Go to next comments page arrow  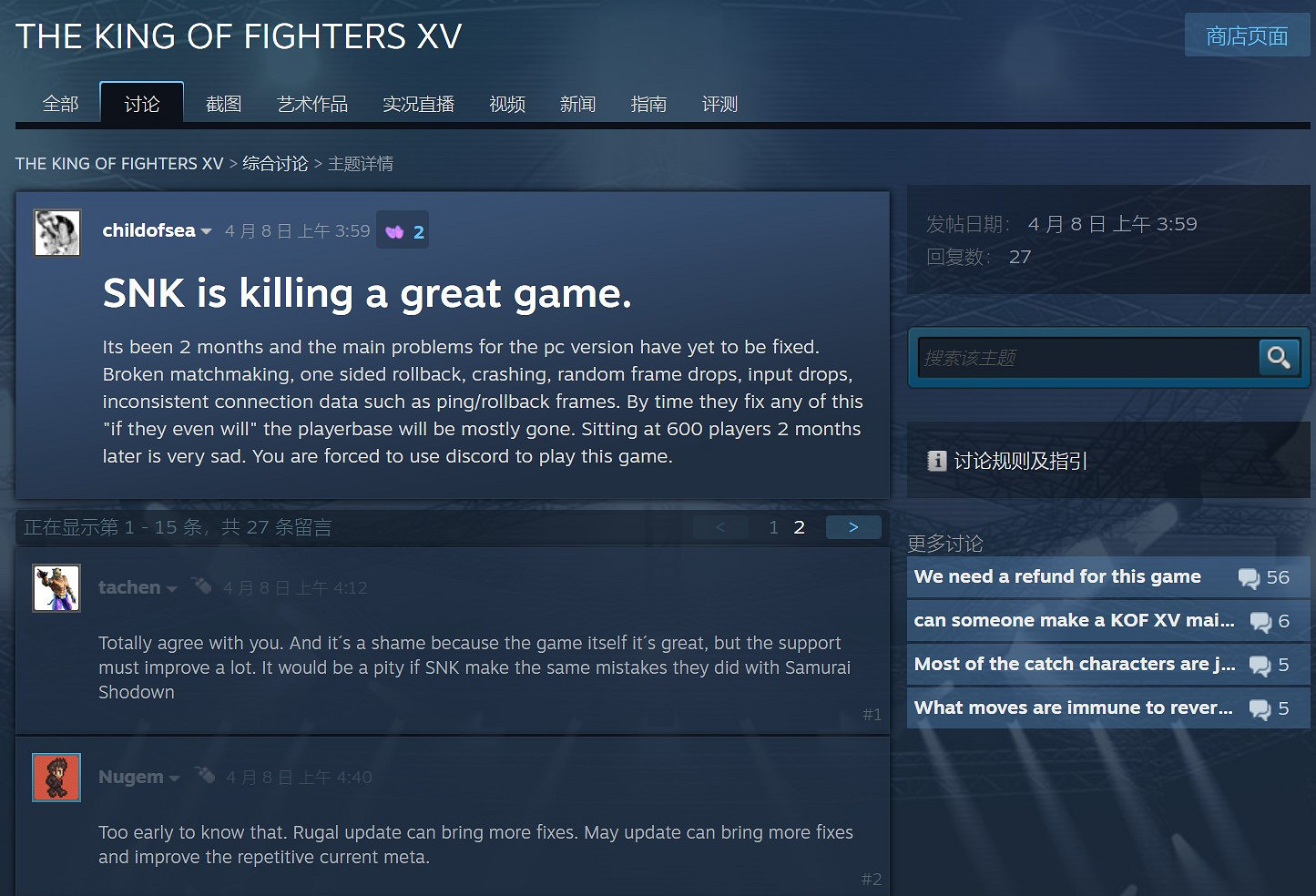(x=853, y=527)
